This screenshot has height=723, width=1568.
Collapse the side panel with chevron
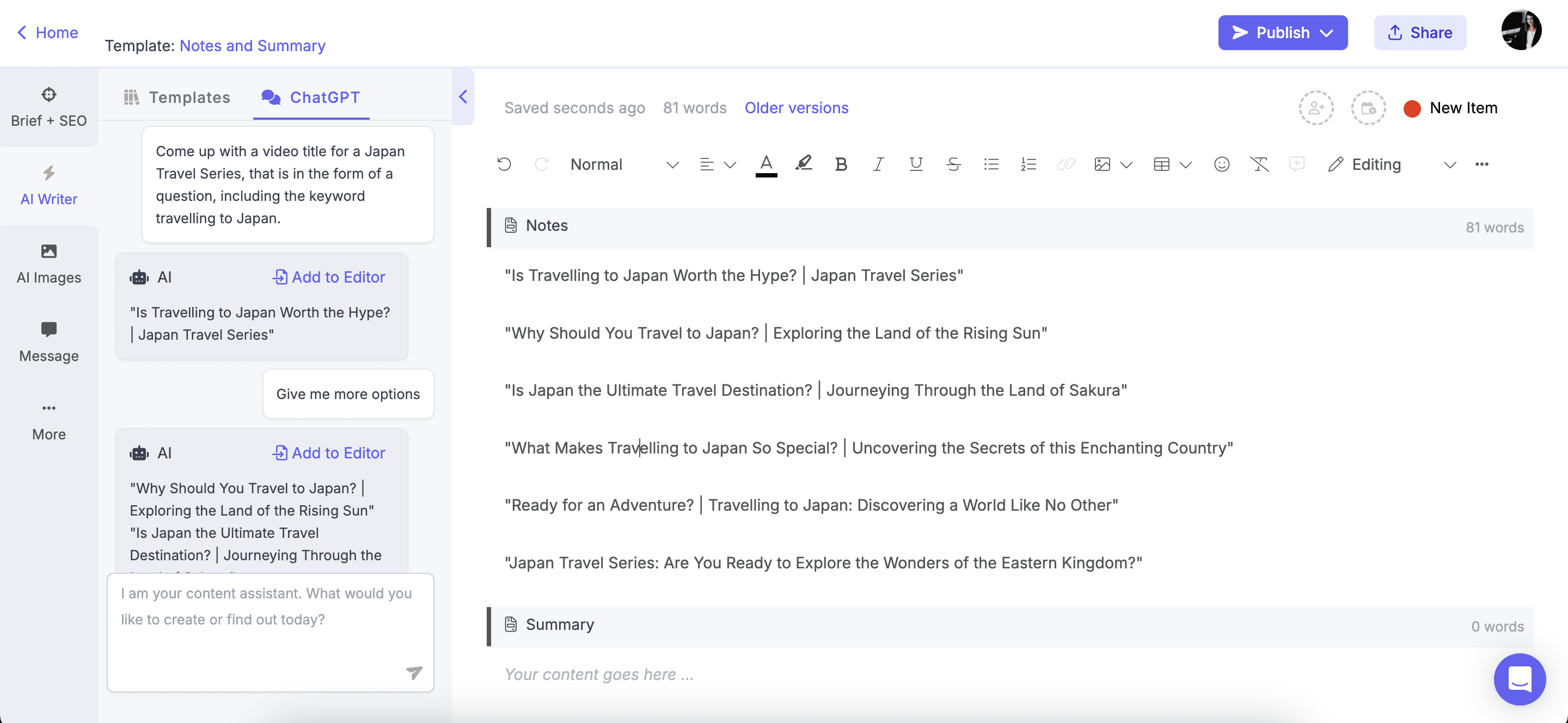(x=463, y=97)
